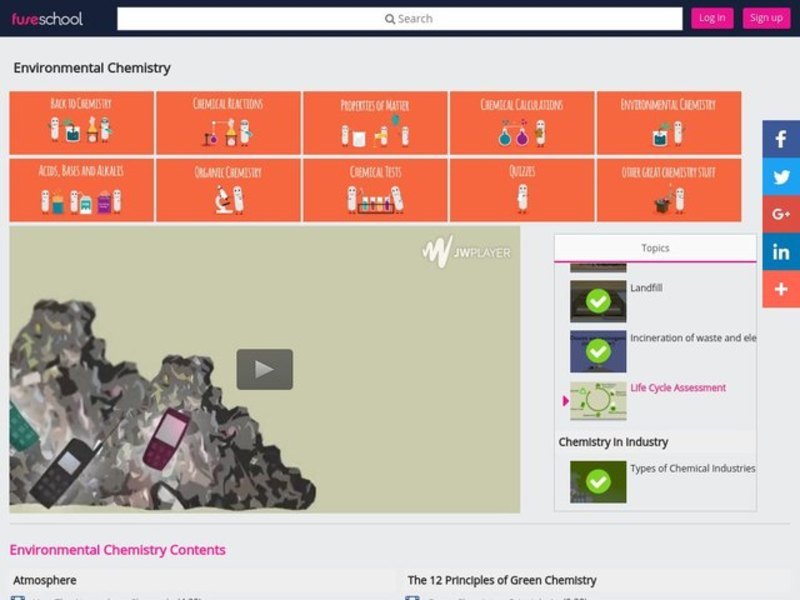Click the search magnifier icon

(x=390, y=18)
